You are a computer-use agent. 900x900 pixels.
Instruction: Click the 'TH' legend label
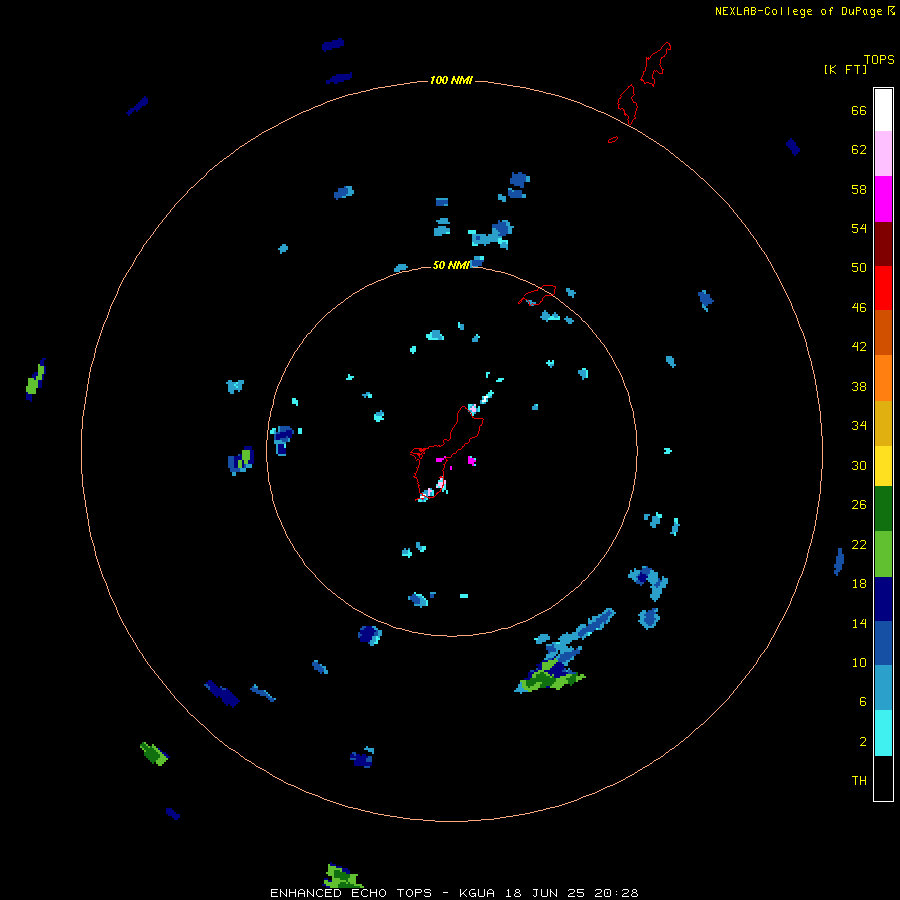pos(859,780)
